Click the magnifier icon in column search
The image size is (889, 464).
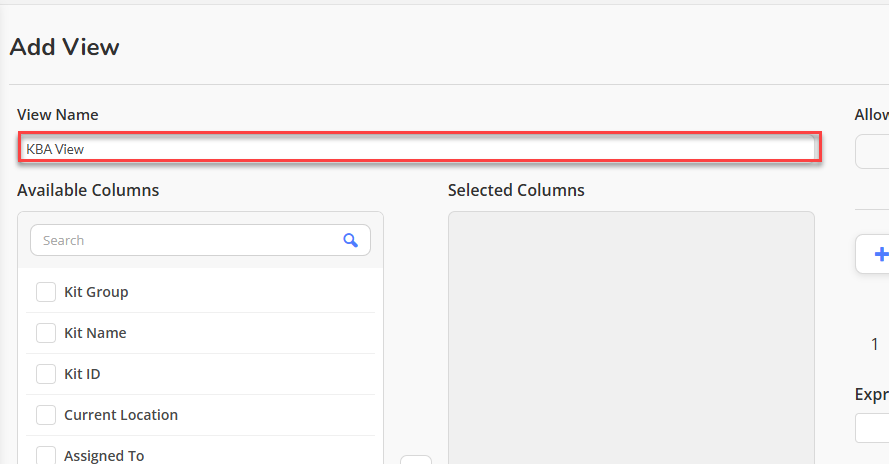[350, 240]
